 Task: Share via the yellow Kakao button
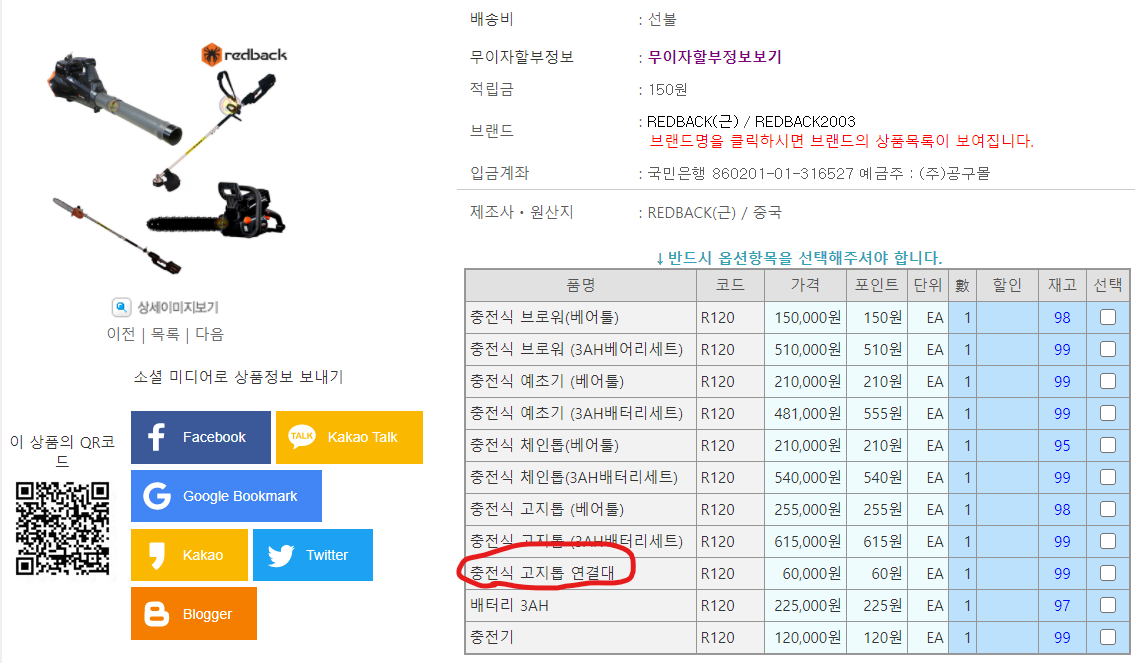(x=189, y=555)
